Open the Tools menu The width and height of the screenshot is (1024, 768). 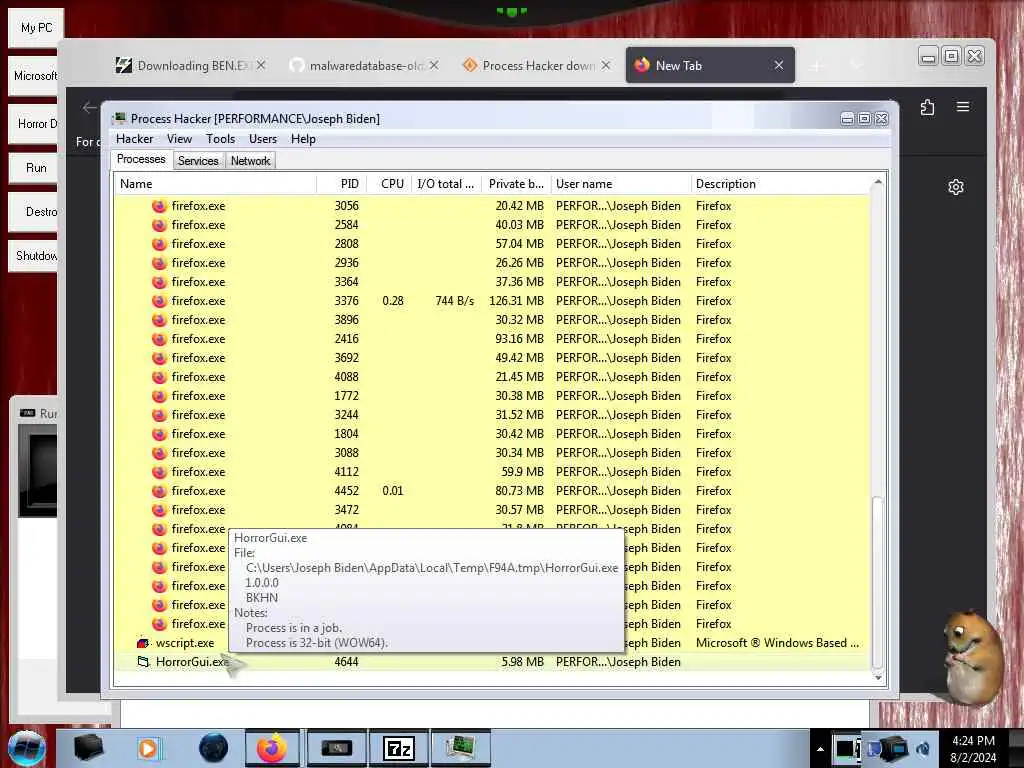click(220, 138)
